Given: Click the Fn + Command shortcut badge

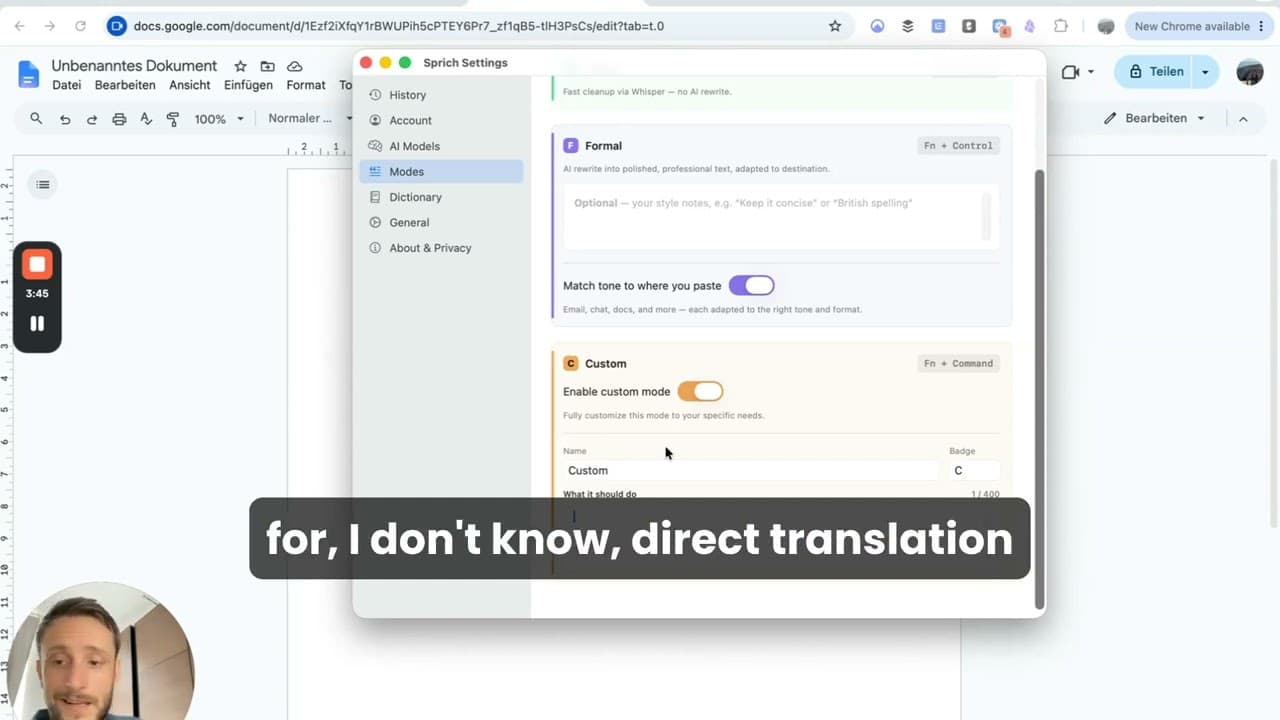Looking at the screenshot, I should pyautogui.click(x=958, y=364).
